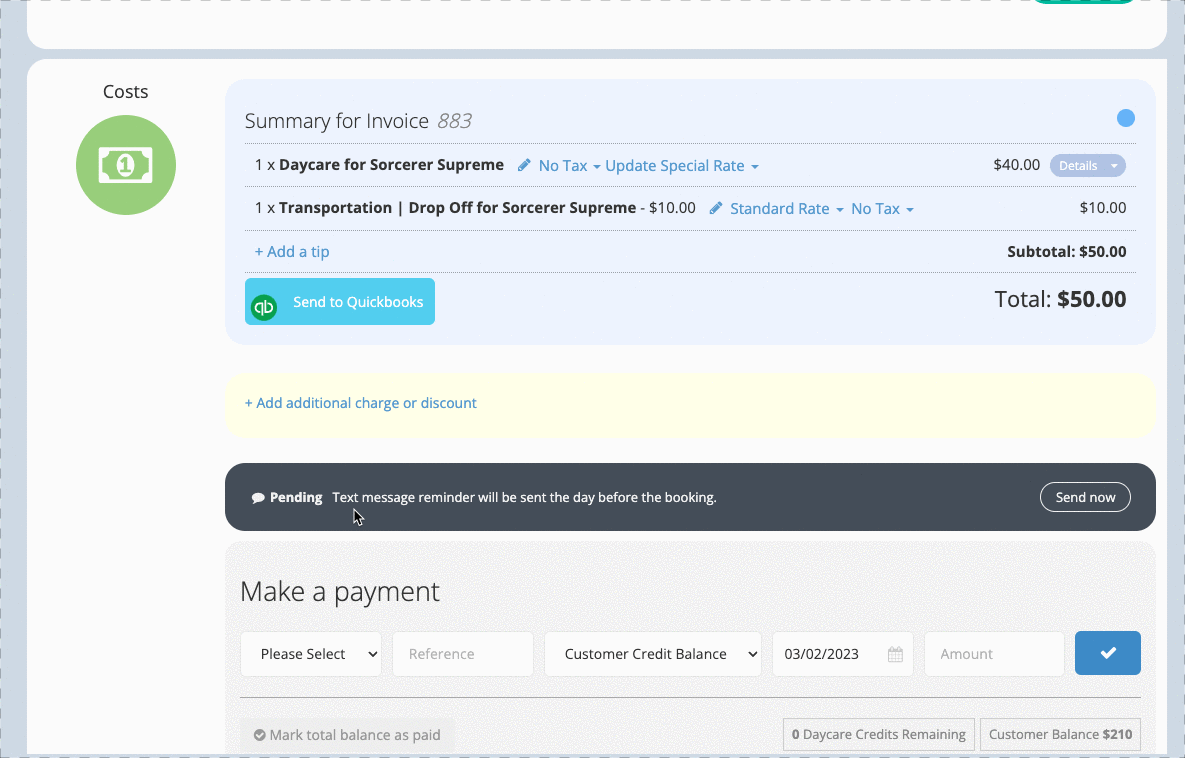Click the pencil edit icon for Transportation line
This screenshot has width=1185, height=758.
coord(716,208)
